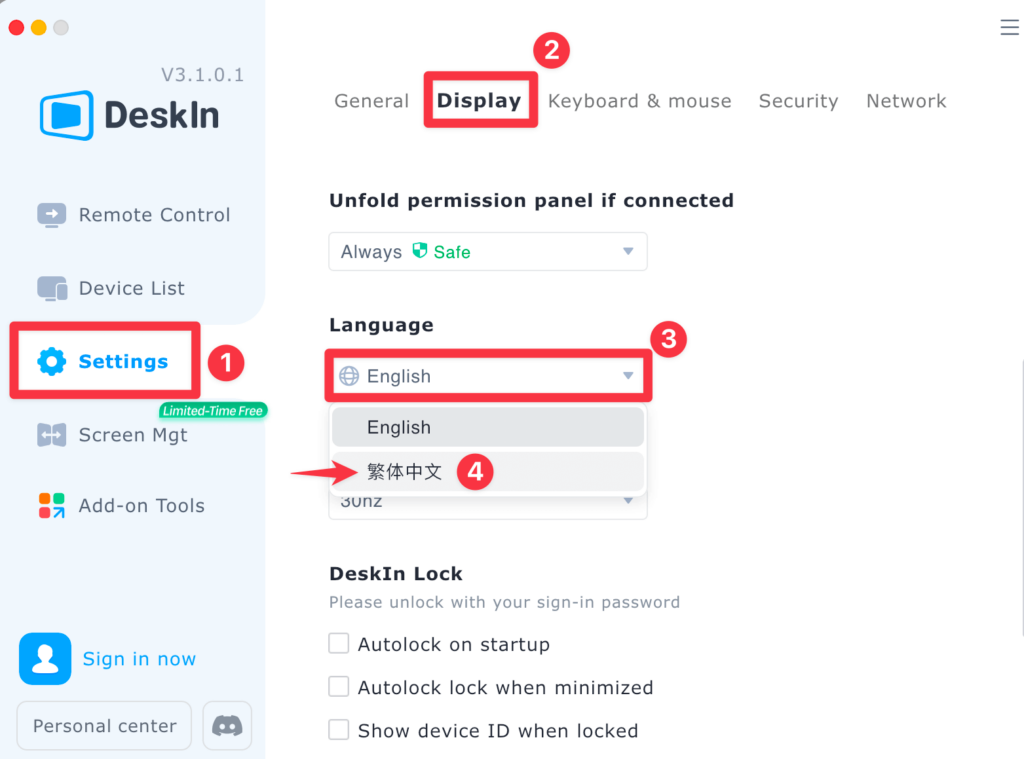Open the hamburger menu at top right
This screenshot has width=1024, height=759.
point(1008,27)
